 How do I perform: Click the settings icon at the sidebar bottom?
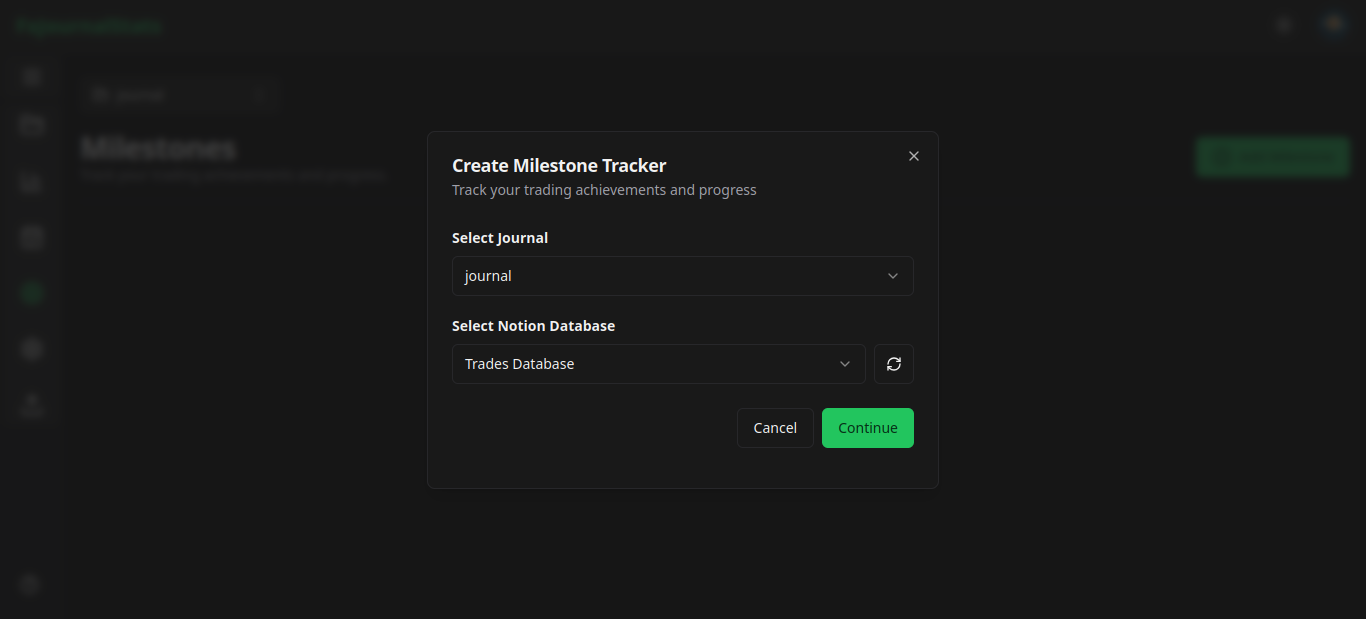pos(30,584)
